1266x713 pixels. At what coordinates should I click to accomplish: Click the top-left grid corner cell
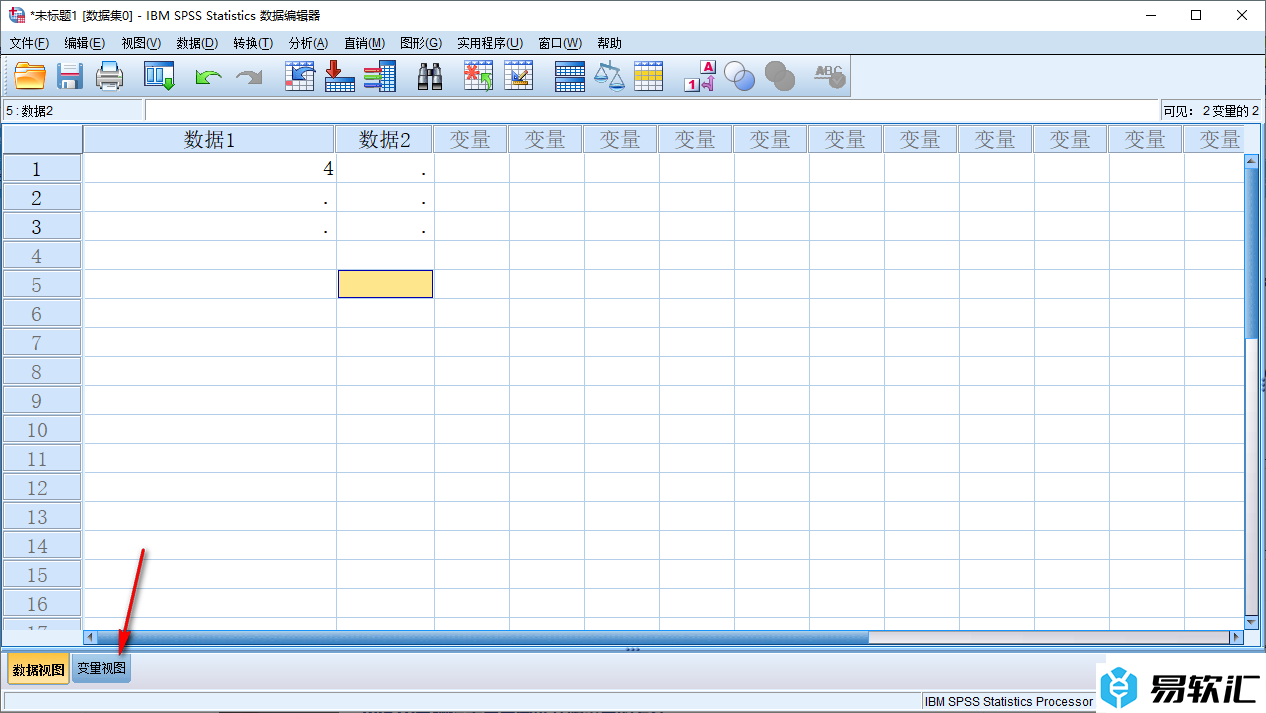coord(42,139)
